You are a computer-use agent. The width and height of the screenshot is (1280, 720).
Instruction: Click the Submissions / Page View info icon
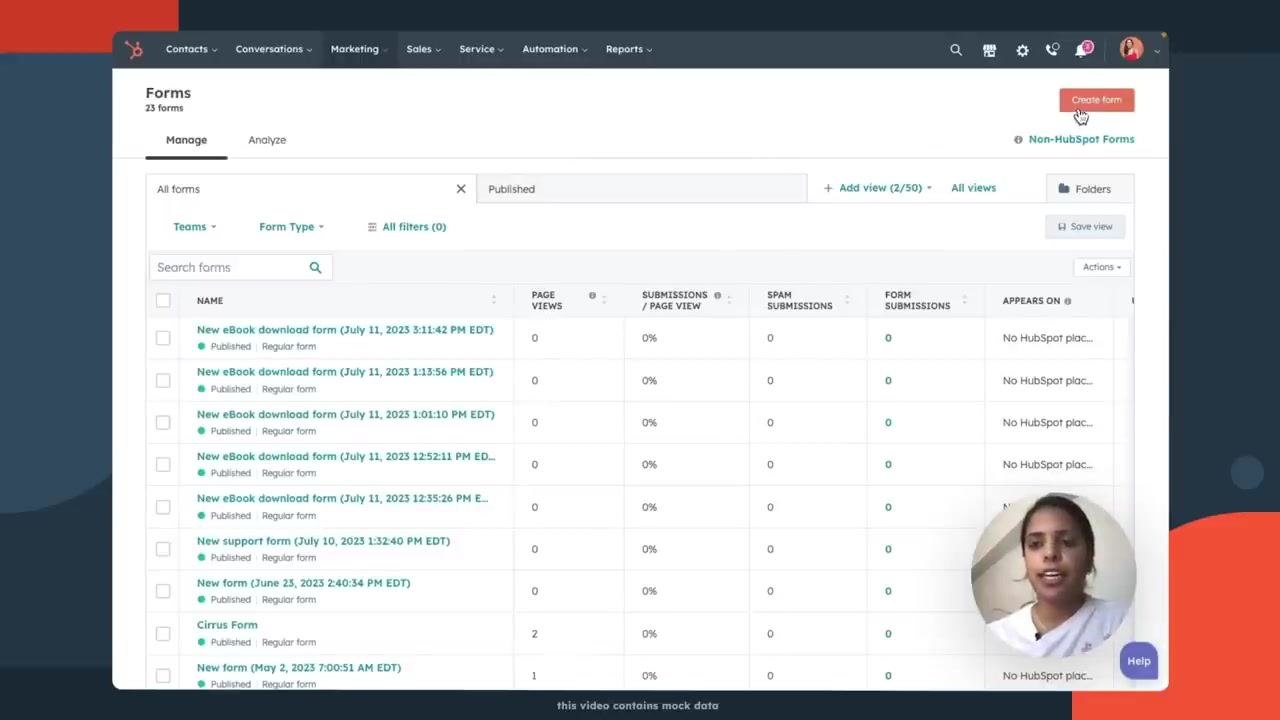(717, 295)
